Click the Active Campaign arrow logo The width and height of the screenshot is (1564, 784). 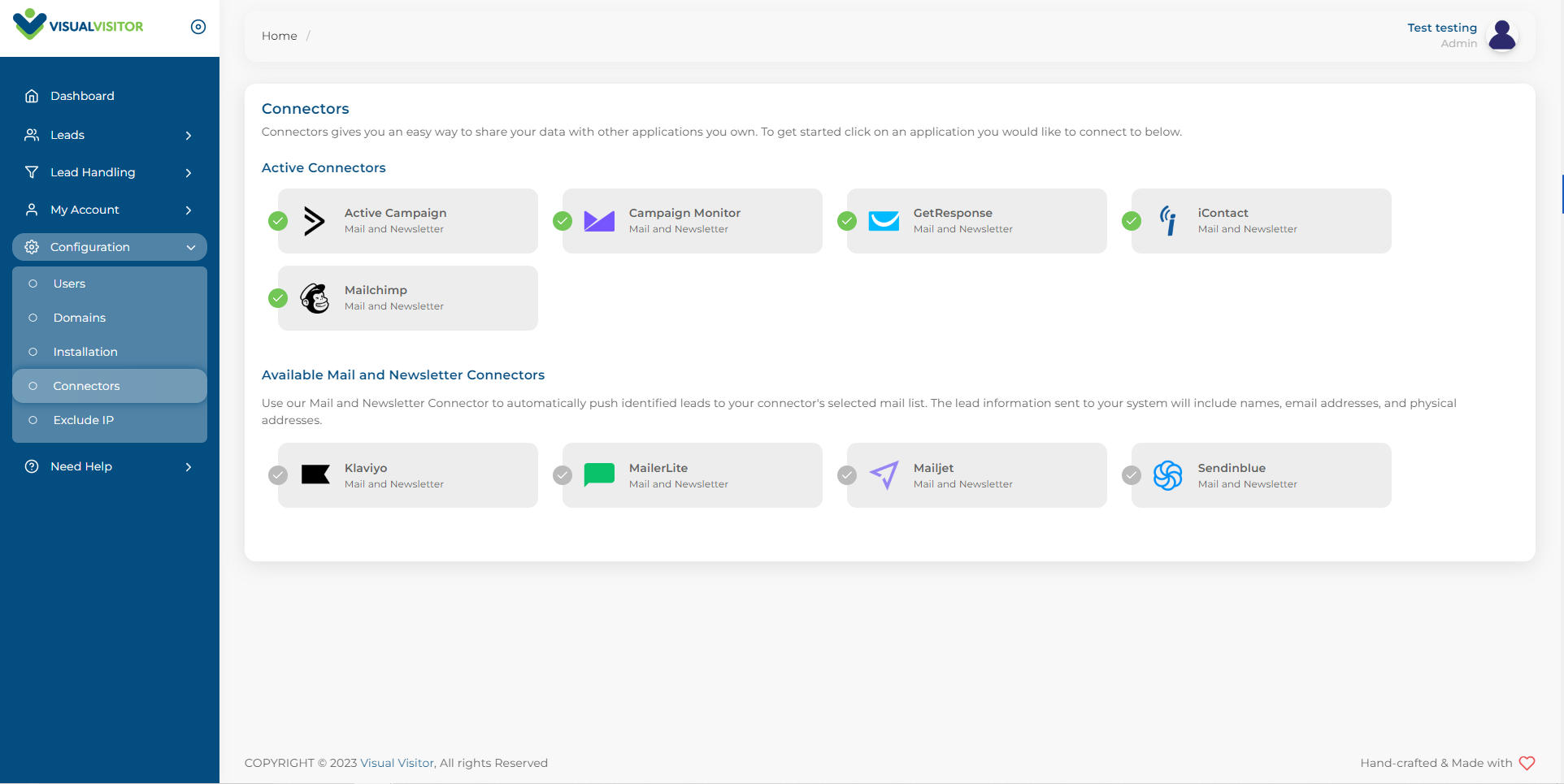click(315, 221)
